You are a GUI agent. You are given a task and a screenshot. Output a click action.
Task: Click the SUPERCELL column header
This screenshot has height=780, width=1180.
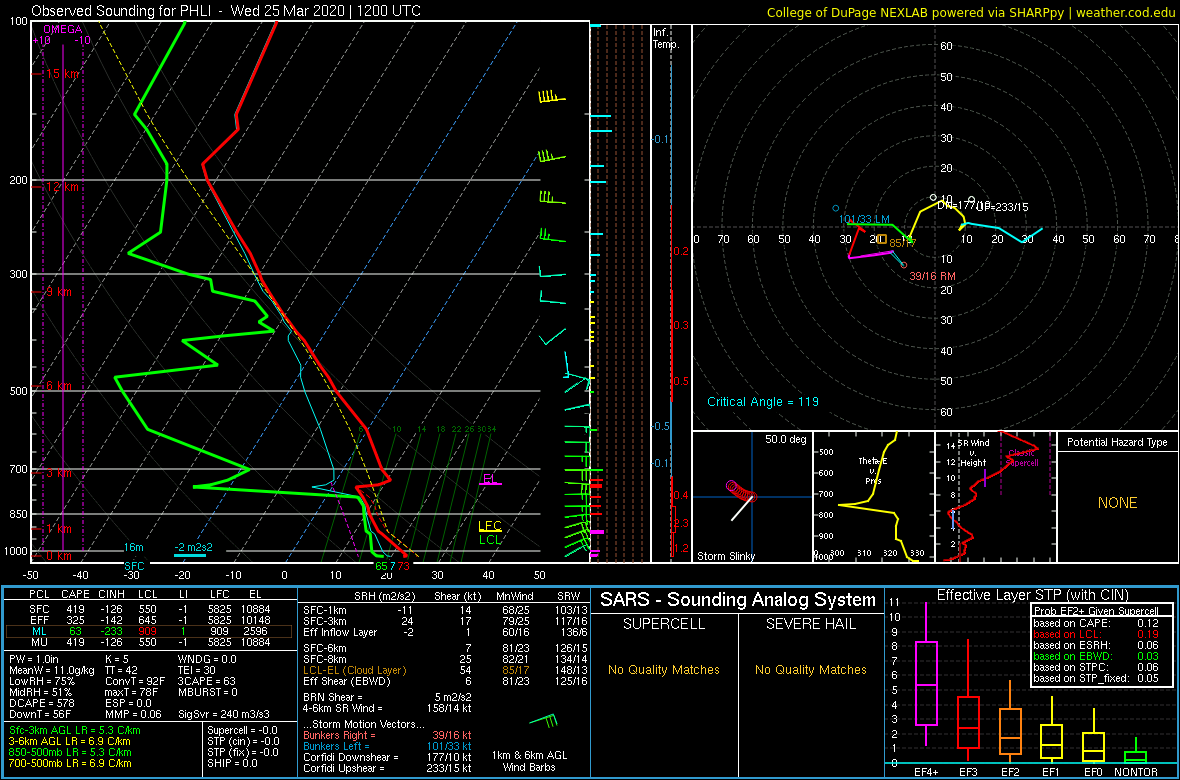pyautogui.click(x=664, y=625)
